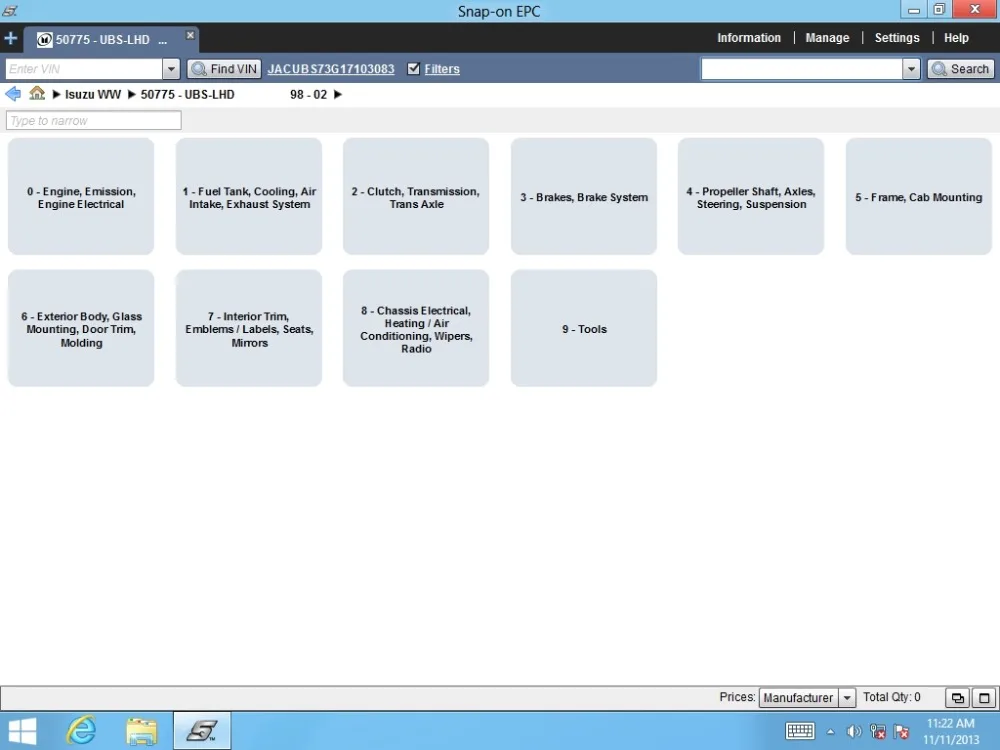Click the Search button
Image resolution: width=1000 pixels, height=750 pixels.
click(960, 69)
